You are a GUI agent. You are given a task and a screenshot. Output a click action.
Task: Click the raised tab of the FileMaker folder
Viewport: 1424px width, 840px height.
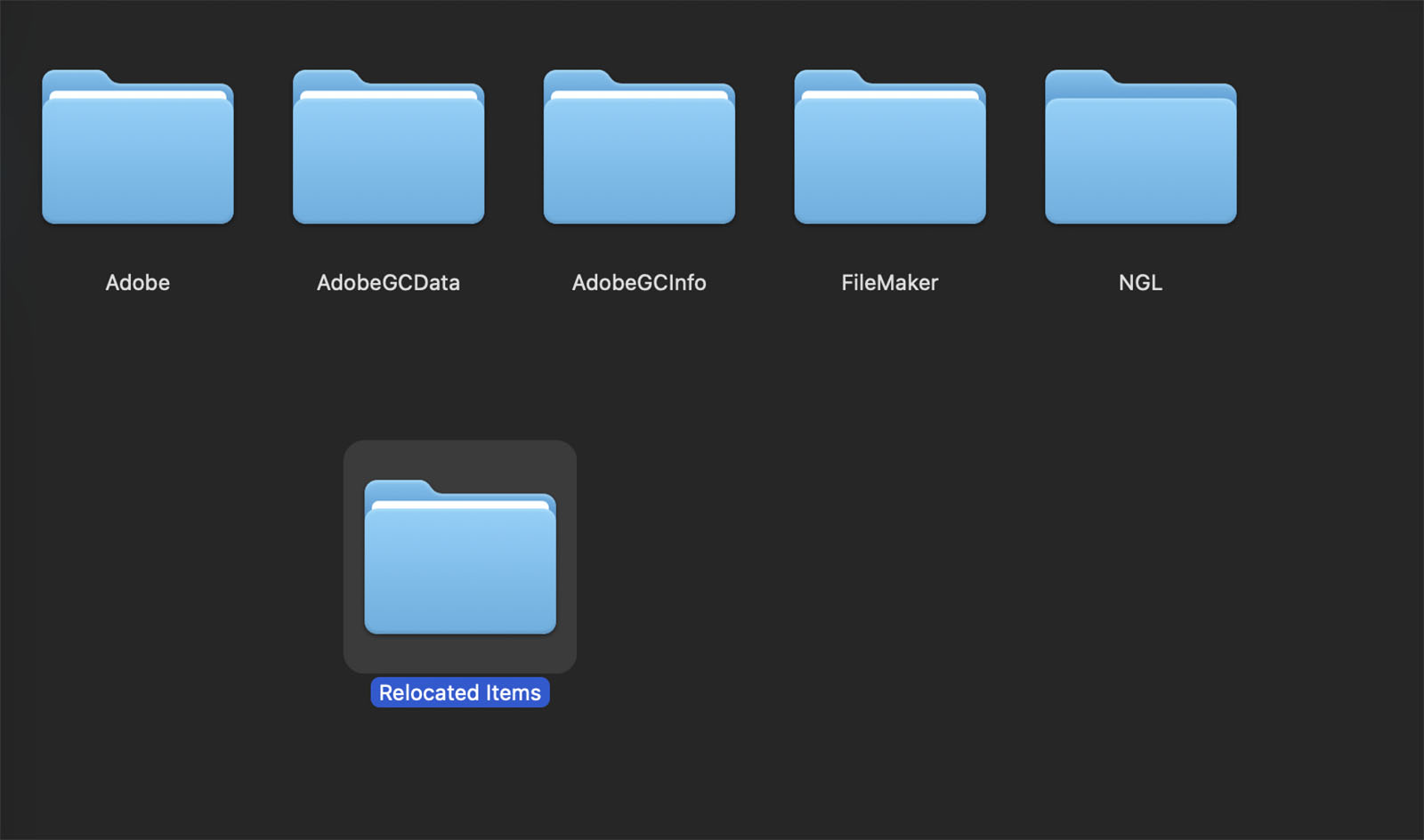click(828, 78)
